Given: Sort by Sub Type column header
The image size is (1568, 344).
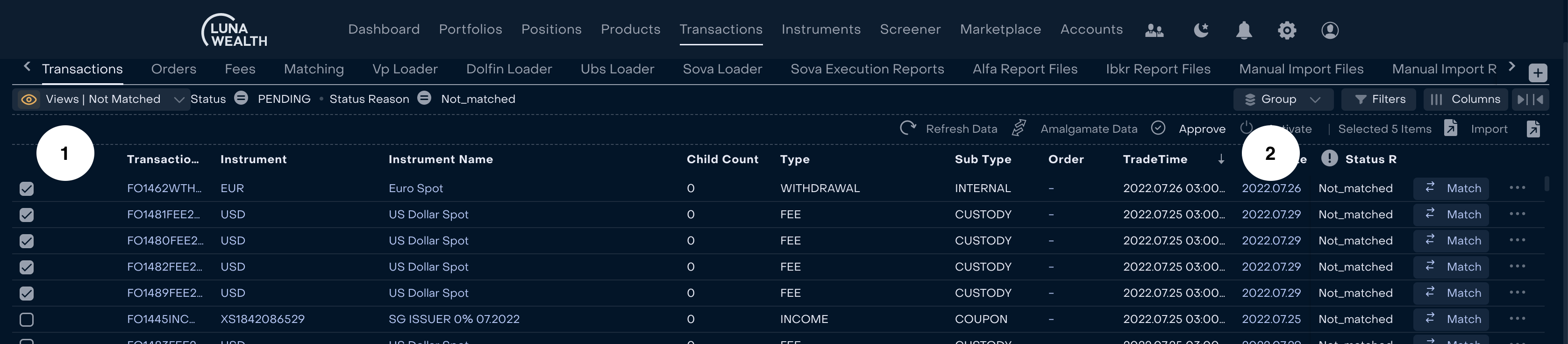Looking at the screenshot, I should click(983, 159).
